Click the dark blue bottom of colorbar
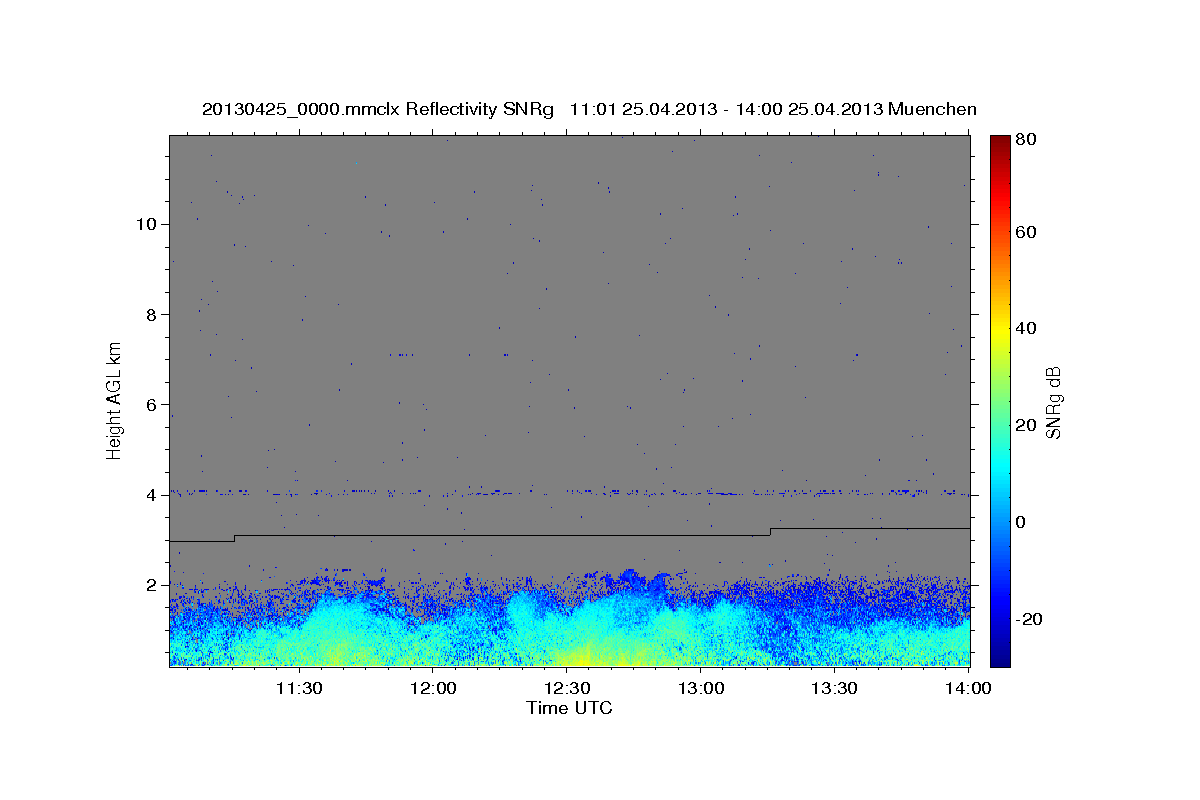The width and height of the screenshot is (1200, 800). pos(1000,656)
